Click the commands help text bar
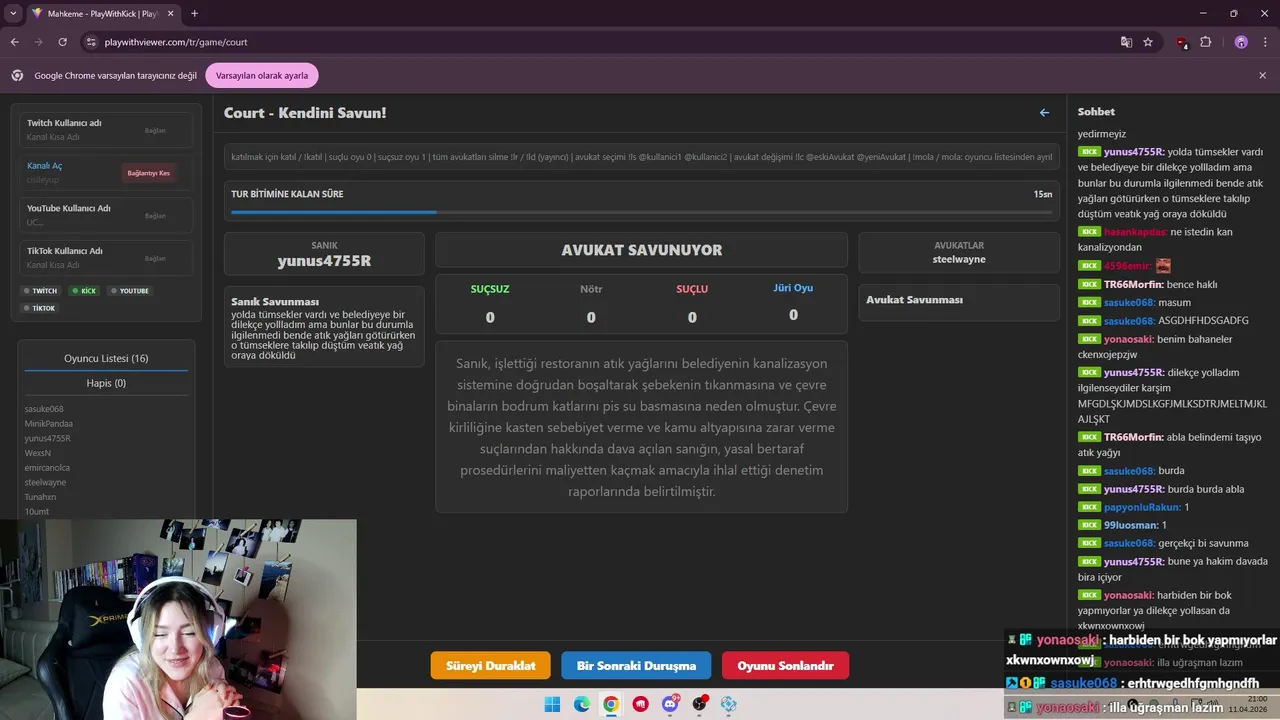Viewport: 1280px width, 720px height. click(641, 157)
